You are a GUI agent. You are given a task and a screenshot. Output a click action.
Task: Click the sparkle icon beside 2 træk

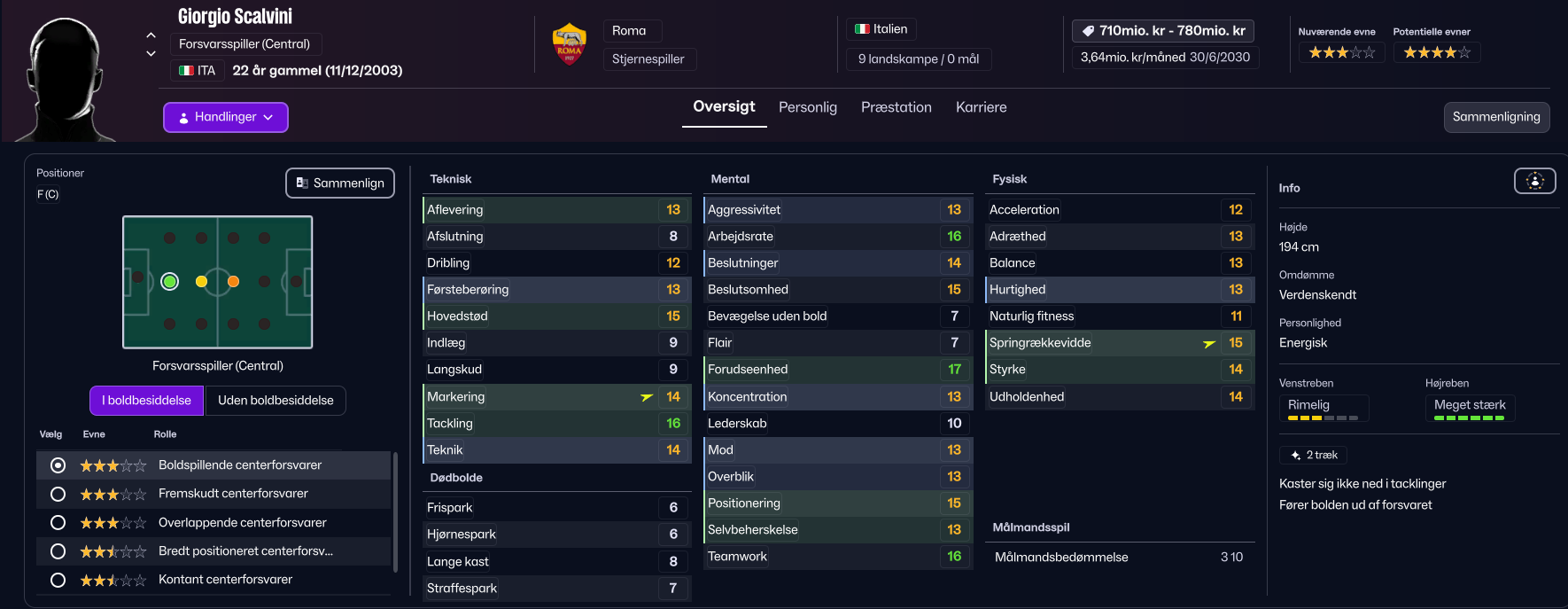1295,456
